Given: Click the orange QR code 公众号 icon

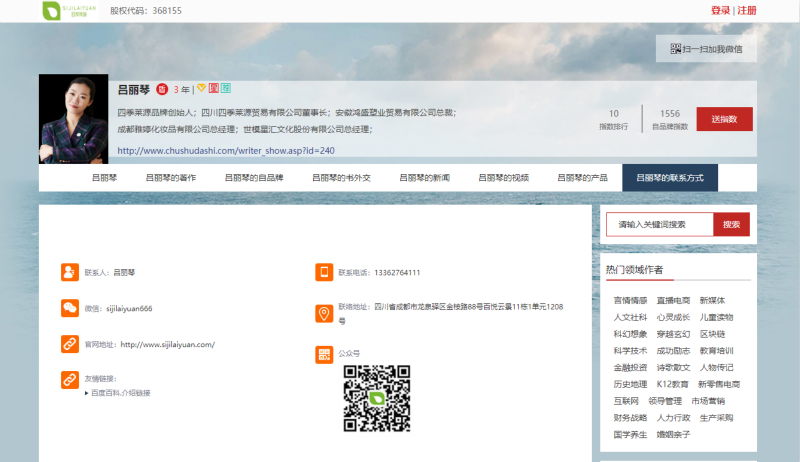Looking at the screenshot, I should pos(324,353).
